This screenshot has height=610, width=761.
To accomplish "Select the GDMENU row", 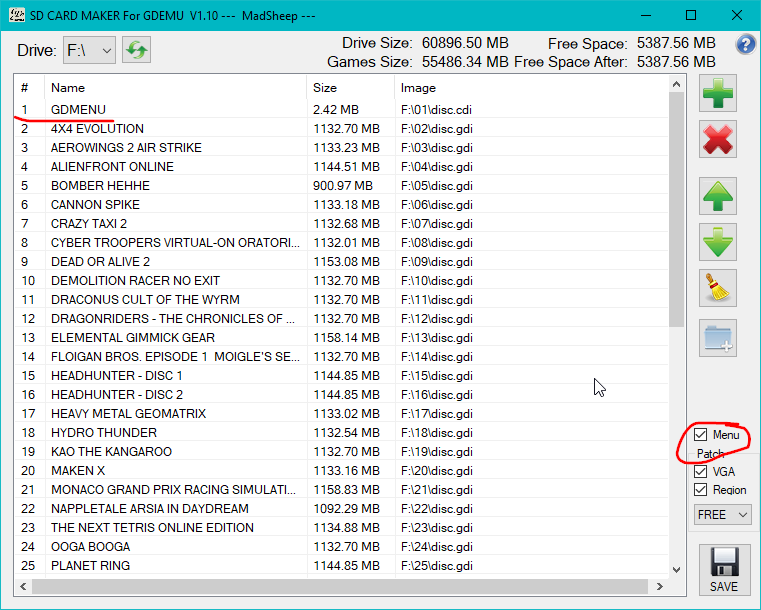I will coord(341,110).
